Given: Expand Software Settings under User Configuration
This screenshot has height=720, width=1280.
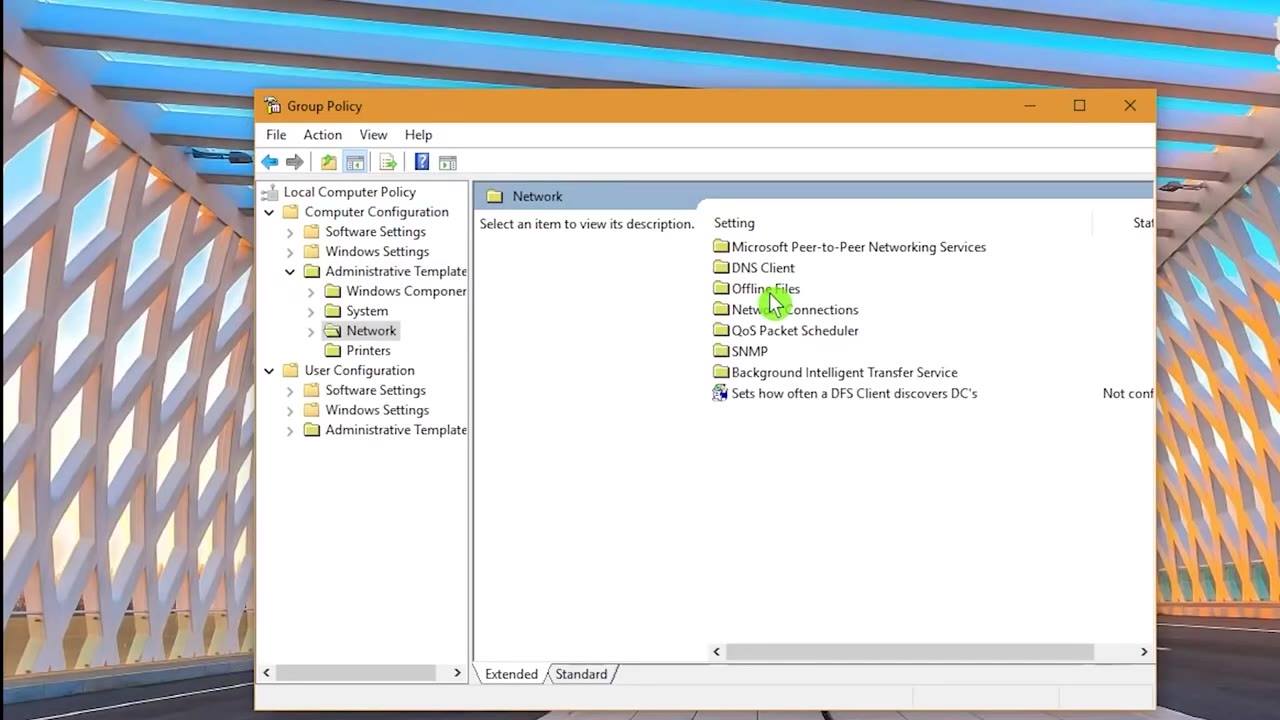Looking at the screenshot, I should click(x=290, y=390).
